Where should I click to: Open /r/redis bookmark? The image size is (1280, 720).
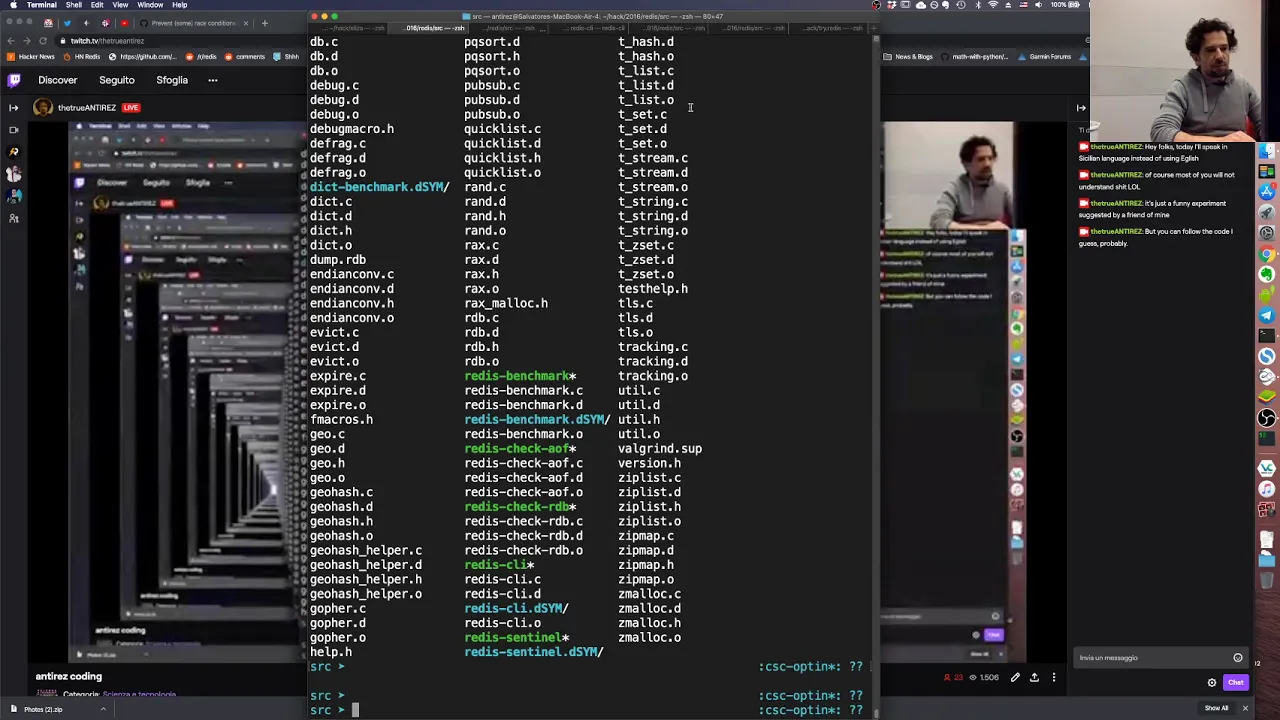tap(201, 57)
